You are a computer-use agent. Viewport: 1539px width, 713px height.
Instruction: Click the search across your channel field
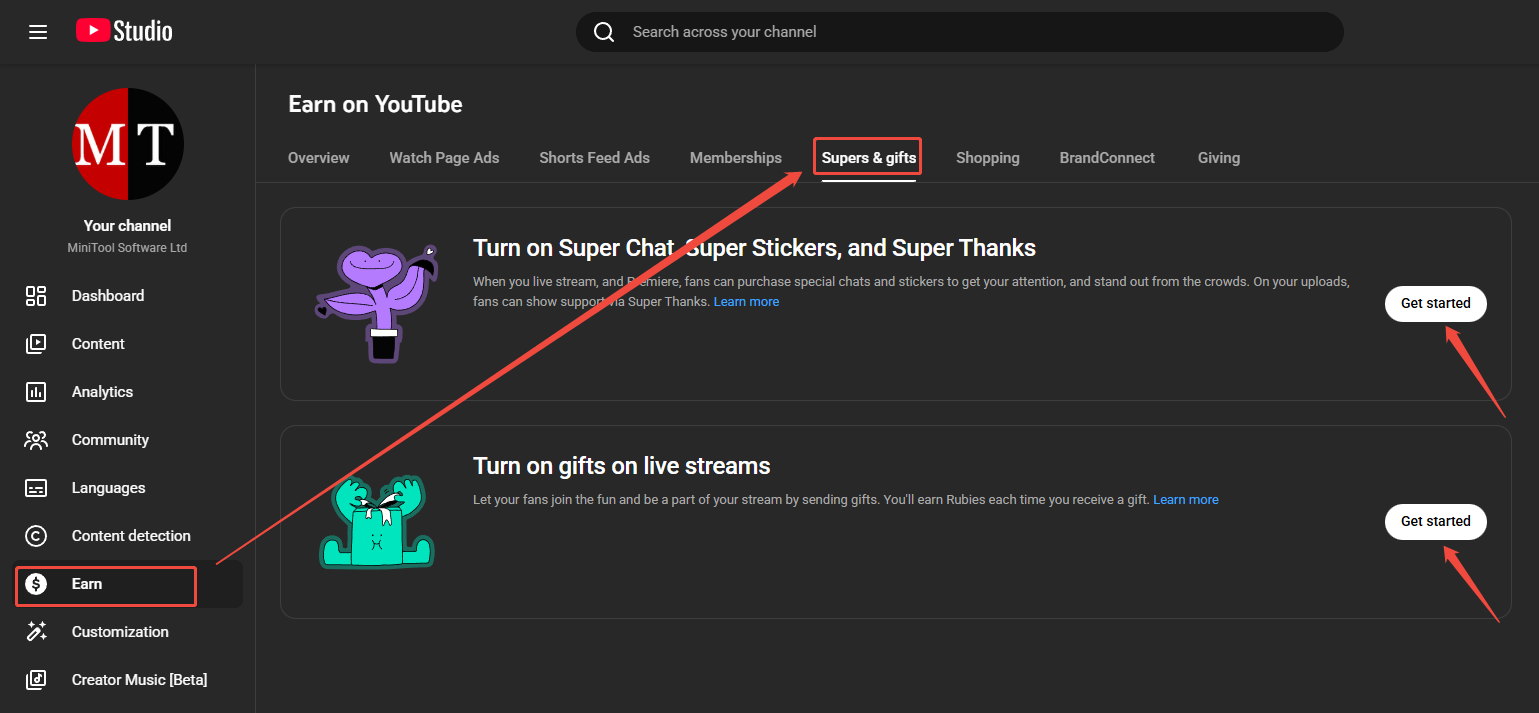(959, 31)
